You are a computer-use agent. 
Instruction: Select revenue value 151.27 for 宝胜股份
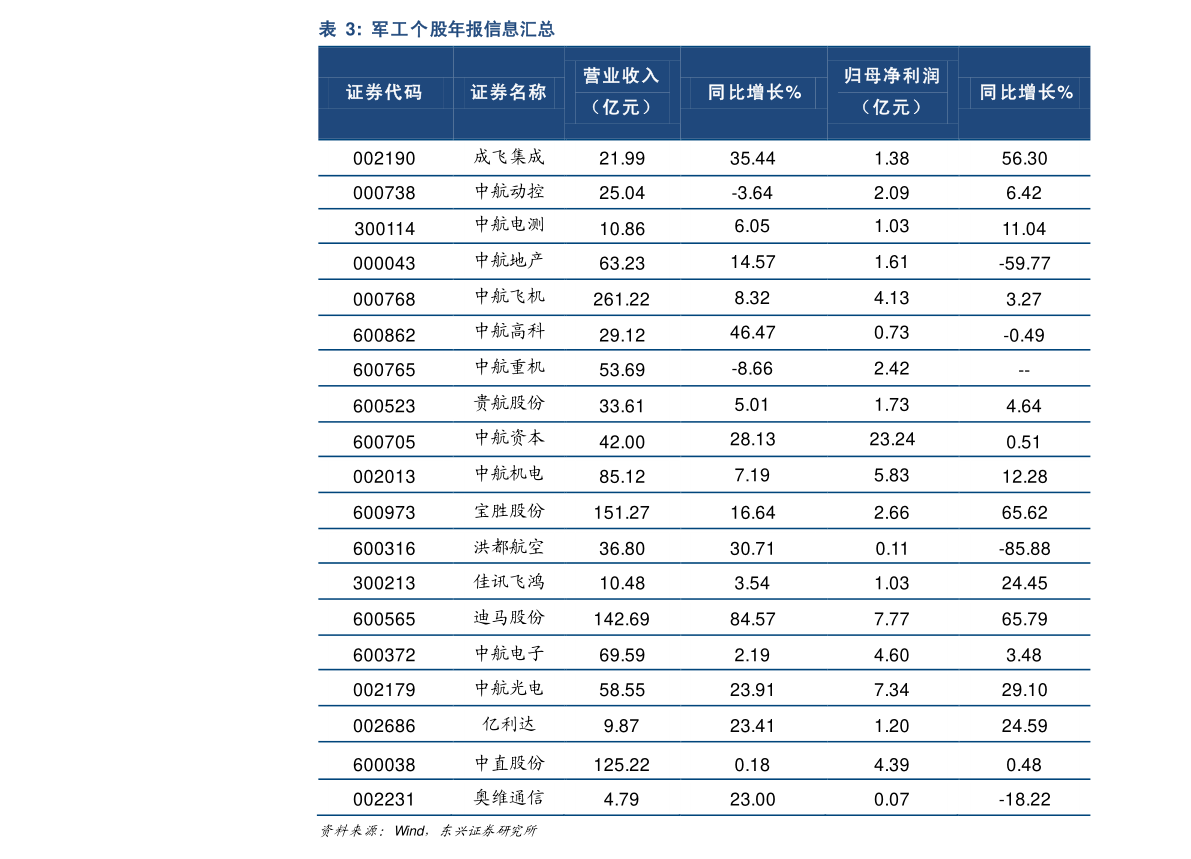[x=621, y=513]
